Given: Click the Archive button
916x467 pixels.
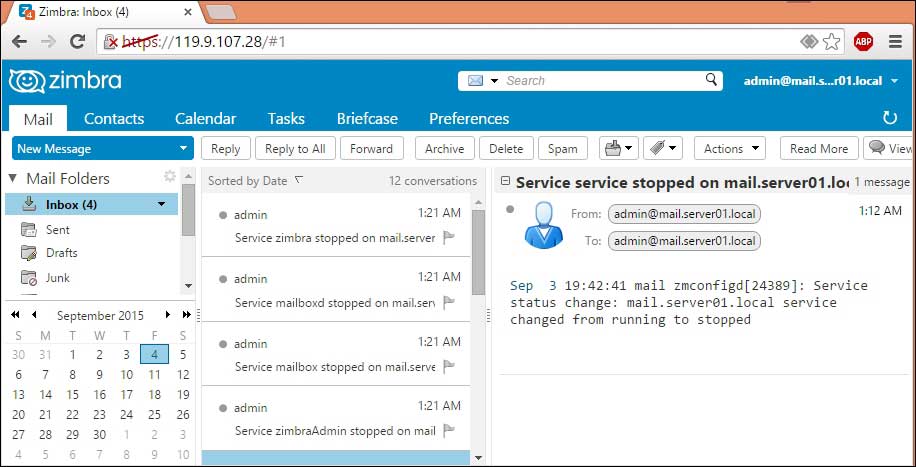Looking at the screenshot, I should click(445, 148).
